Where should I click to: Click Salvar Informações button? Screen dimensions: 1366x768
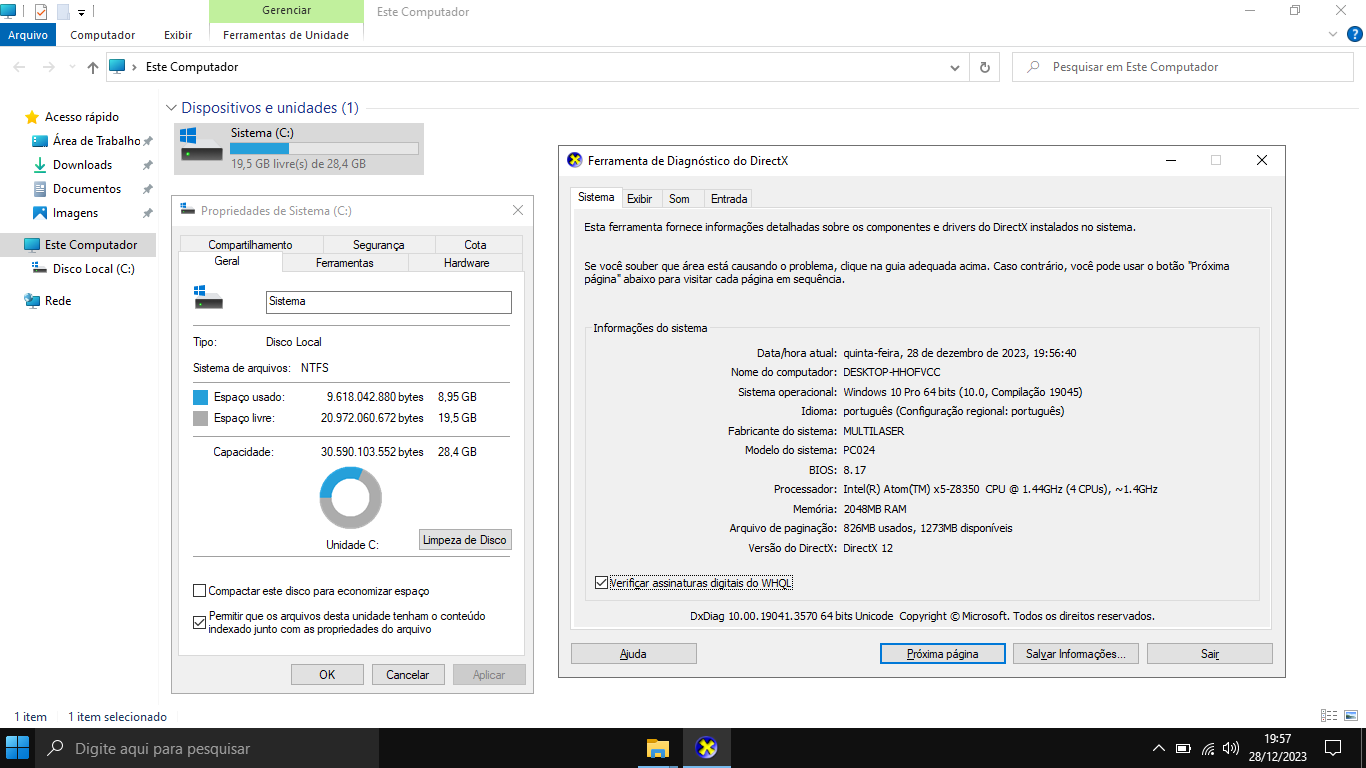click(1076, 654)
